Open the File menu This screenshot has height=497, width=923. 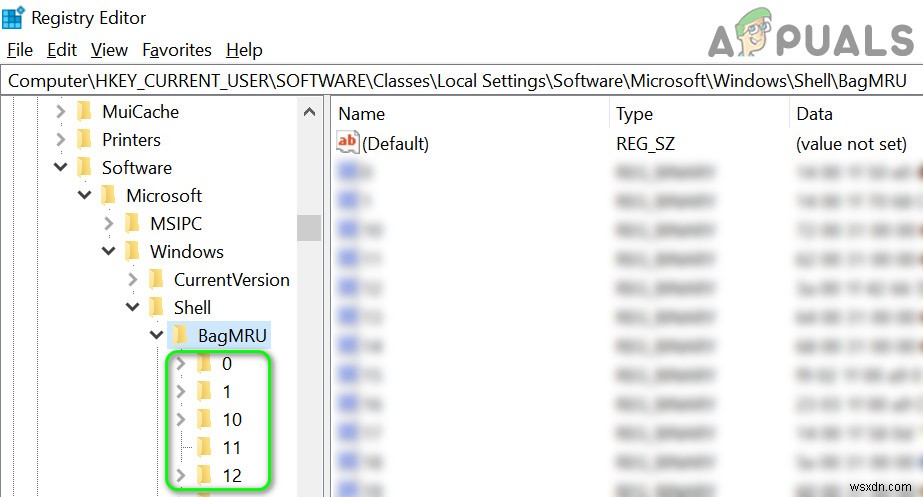[20, 50]
